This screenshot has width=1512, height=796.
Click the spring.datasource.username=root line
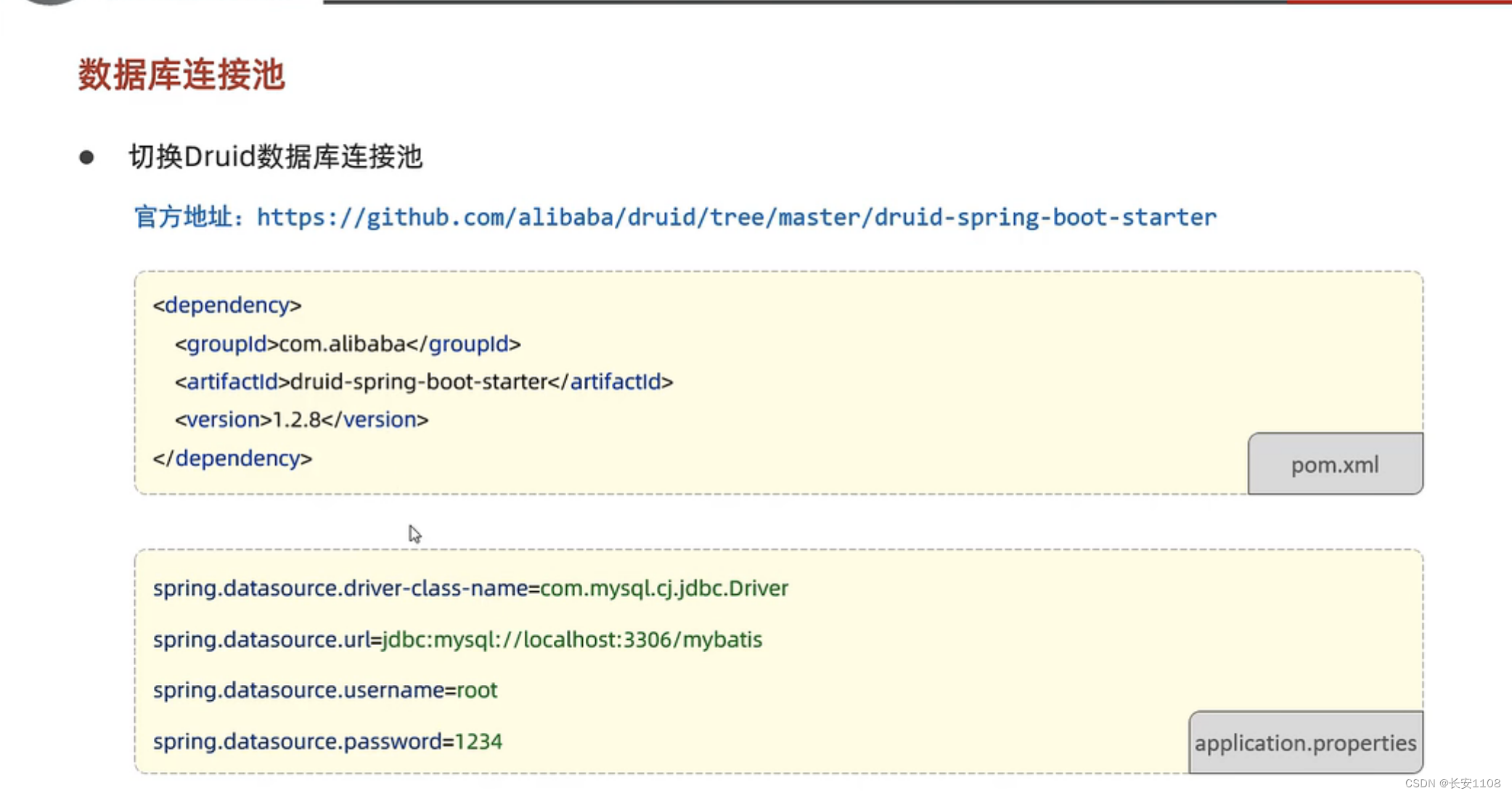coord(325,690)
